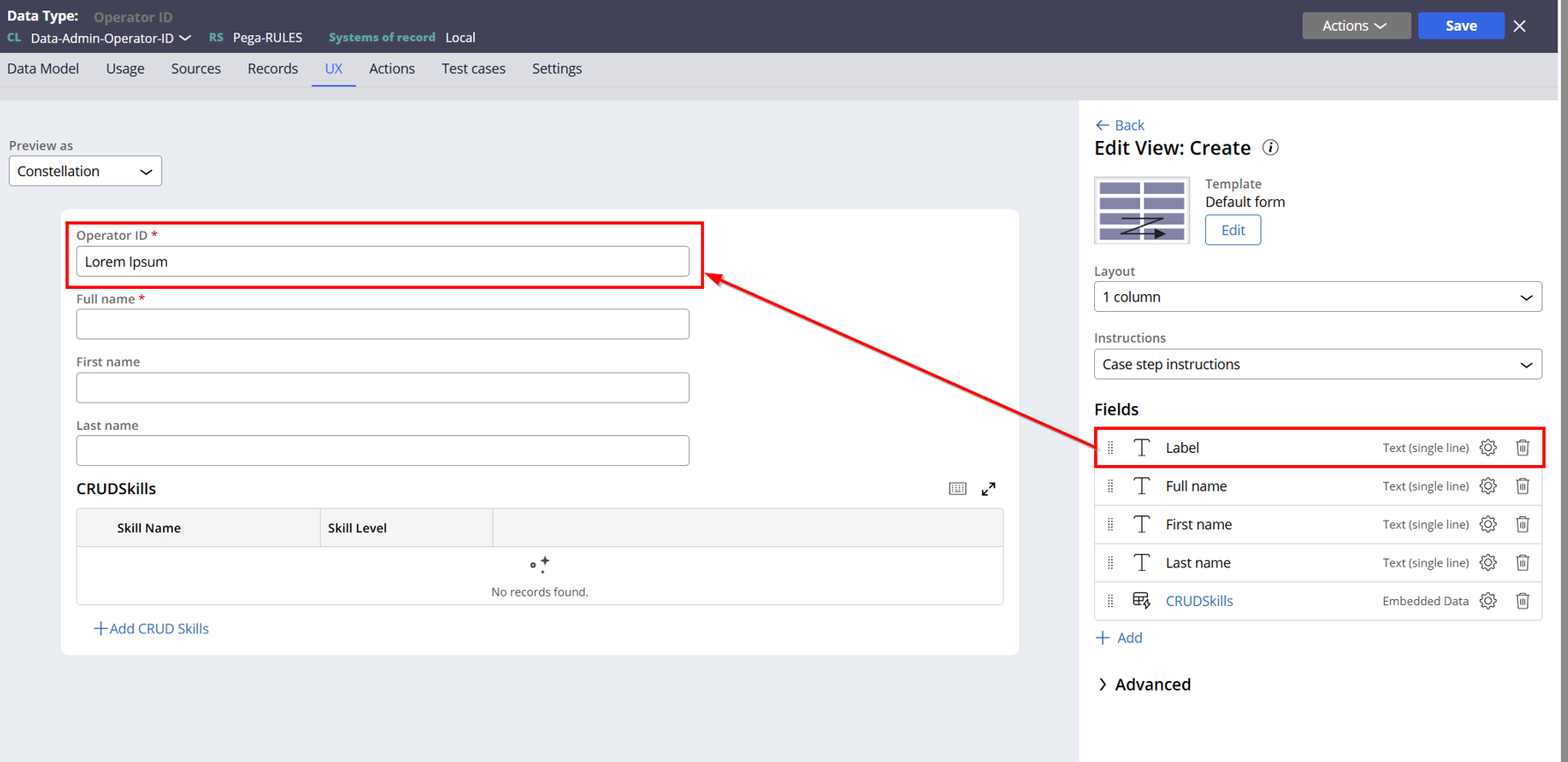Open the Instructions dropdown
Viewport: 1568px width, 762px height.
pos(1318,365)
